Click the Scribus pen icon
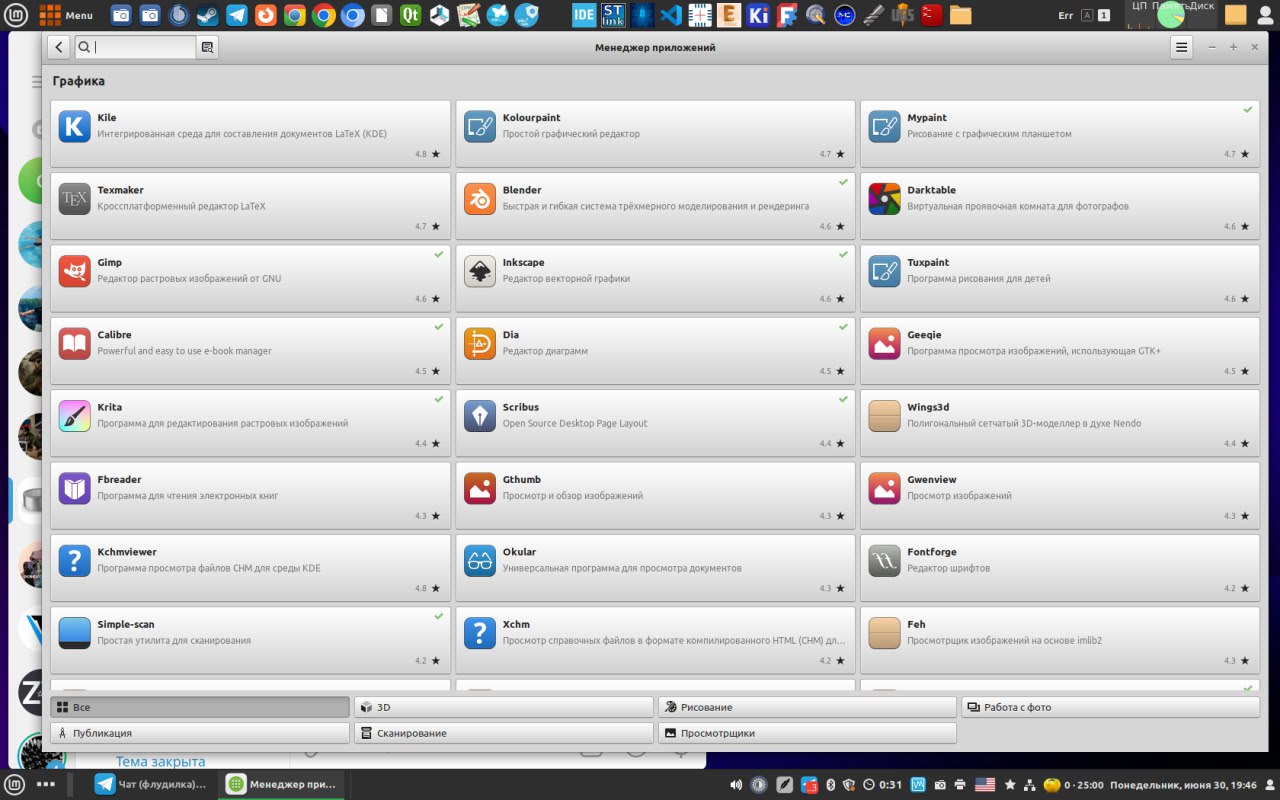The width and height of the screenshot is (1280, 800). pos(480,416)
